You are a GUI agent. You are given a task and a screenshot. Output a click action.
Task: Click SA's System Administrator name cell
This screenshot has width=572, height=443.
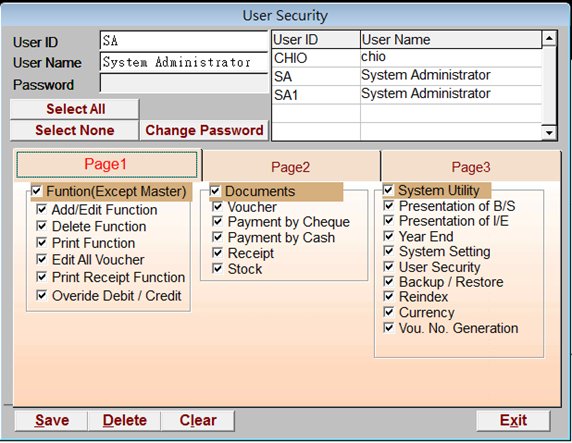[451, 76]
